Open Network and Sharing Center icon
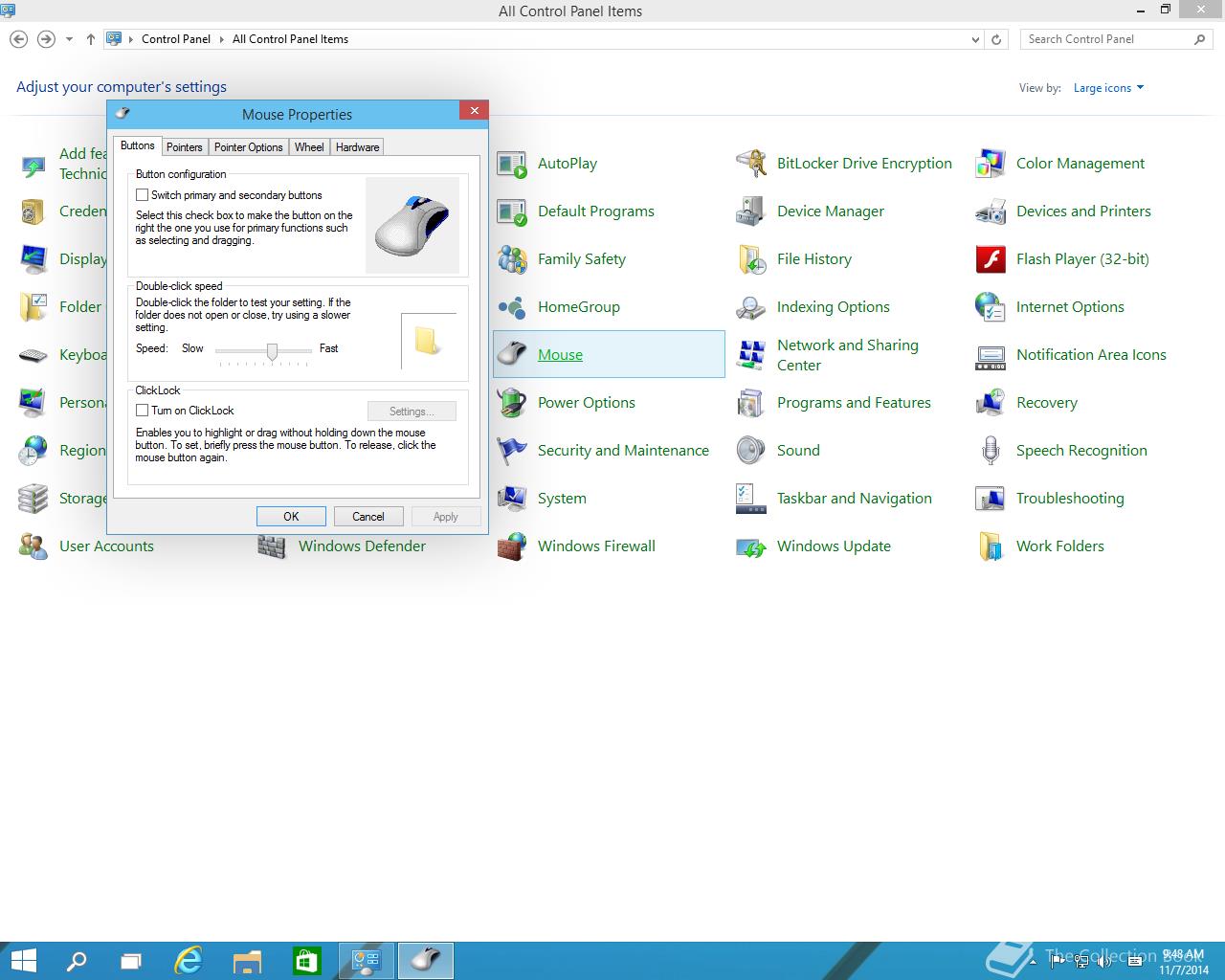The height and width of the screenshot is (980, 1225). pos(751,355)
